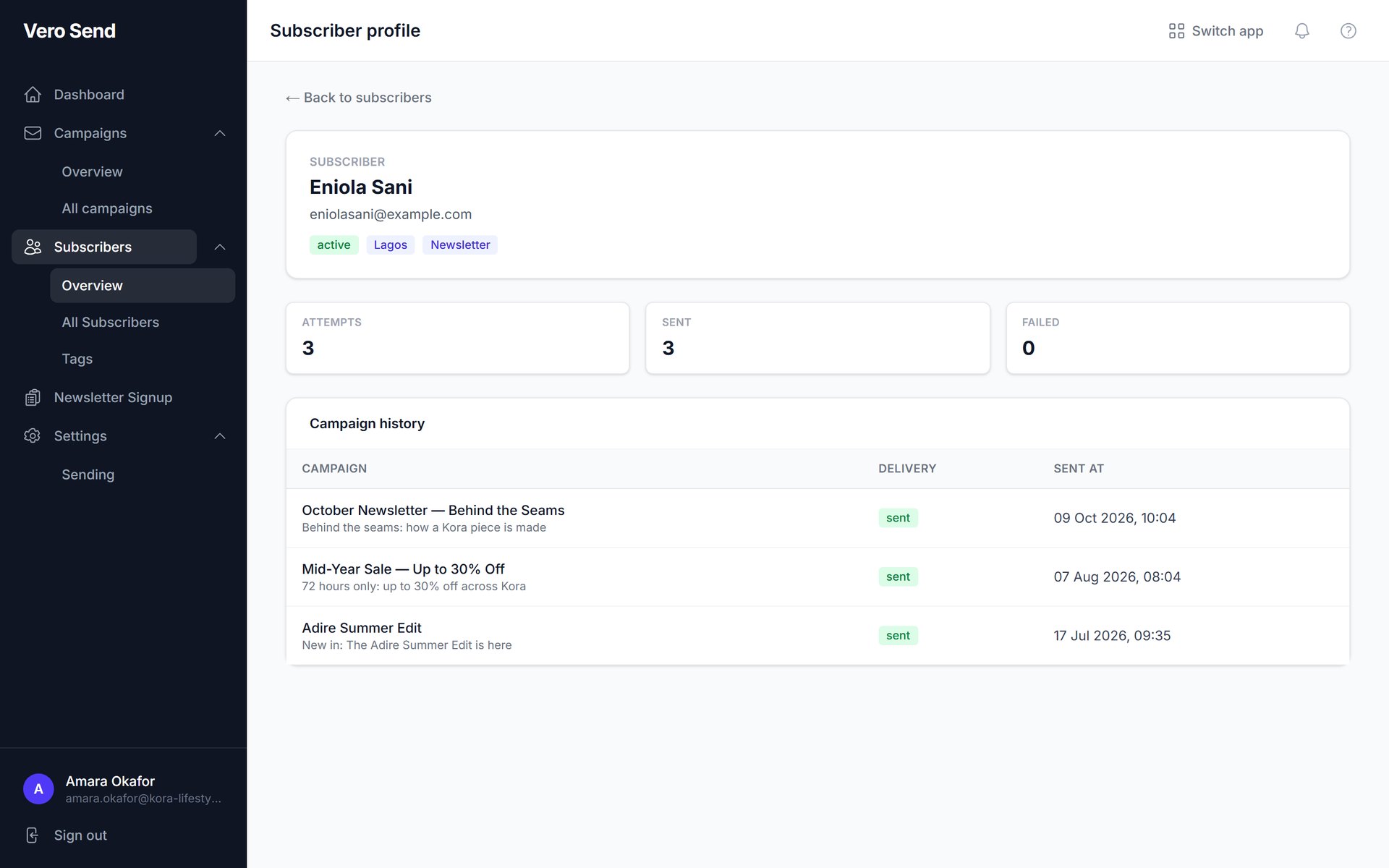
Task: Click the Settings gear icon
Action: [x=33, y=436]
